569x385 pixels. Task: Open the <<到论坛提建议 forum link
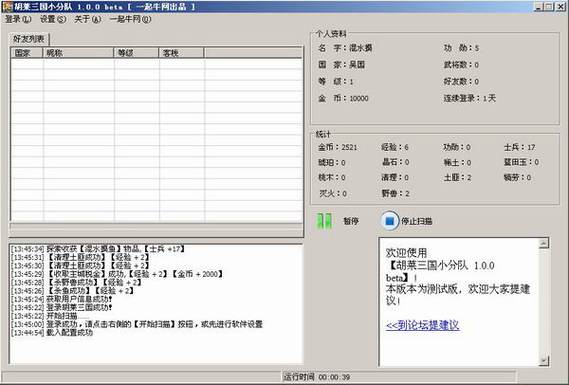[x=422, y=325]
